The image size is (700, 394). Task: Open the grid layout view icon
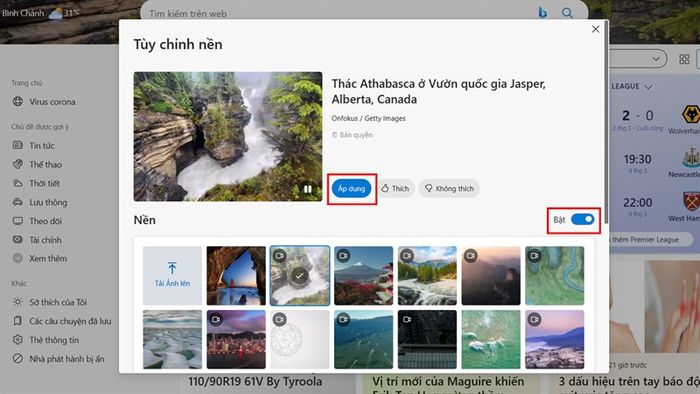[x=684, y=59]
